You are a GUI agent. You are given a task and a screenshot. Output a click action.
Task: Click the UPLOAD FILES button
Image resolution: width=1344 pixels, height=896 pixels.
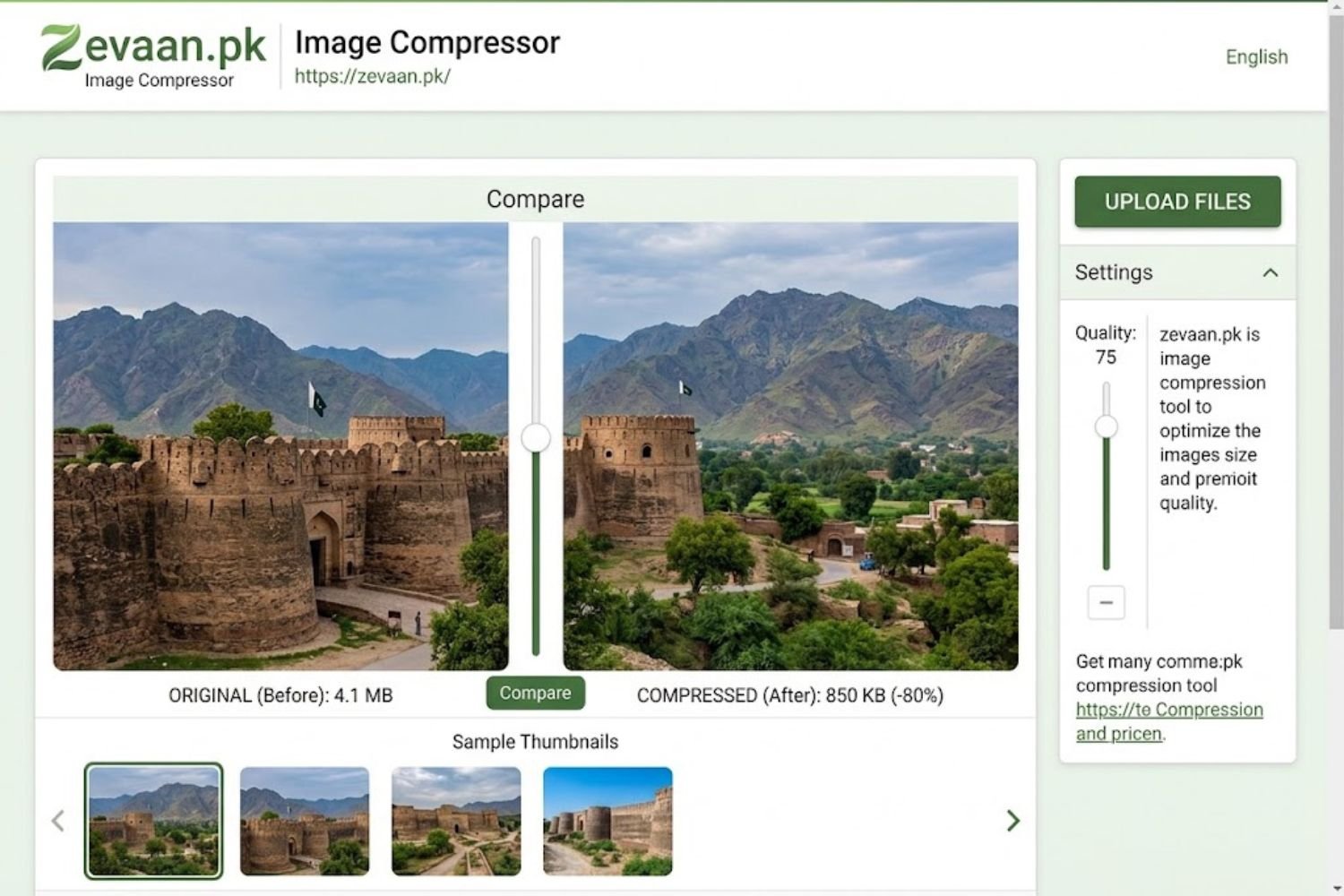point(1177,202)
